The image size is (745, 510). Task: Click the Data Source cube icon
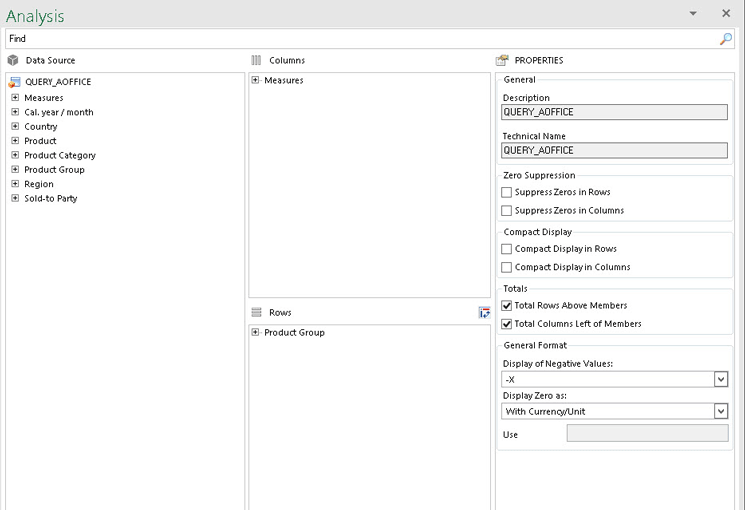pos(13,60)
